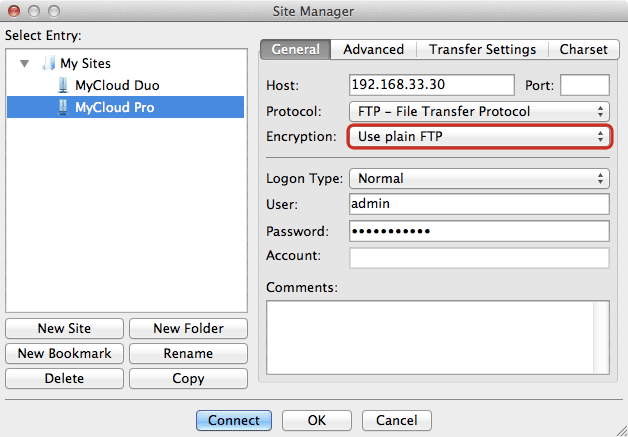Click the New Folder button
The height and width of the screenshot is (437, 628).
click(x=188, y=328)
